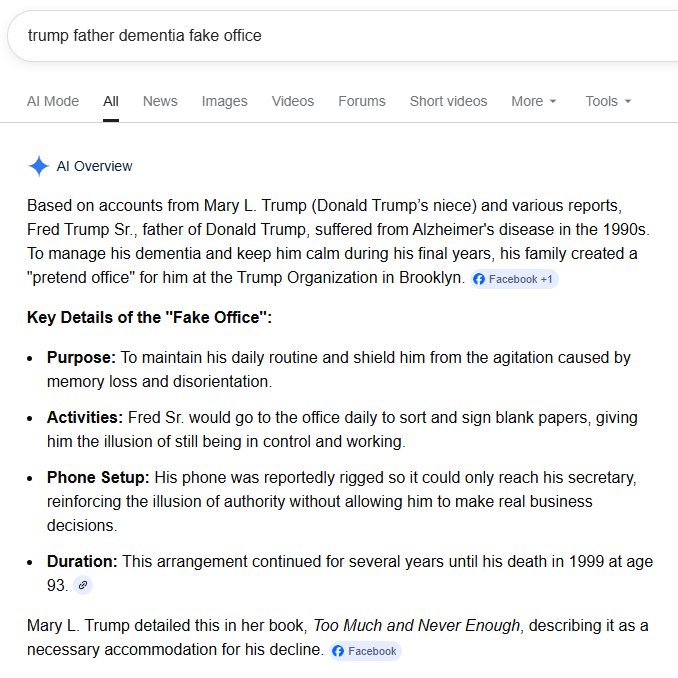The height and width of the screenshot is (678, 678).
Task: Switch to the News tab
Action: point(160,101)
